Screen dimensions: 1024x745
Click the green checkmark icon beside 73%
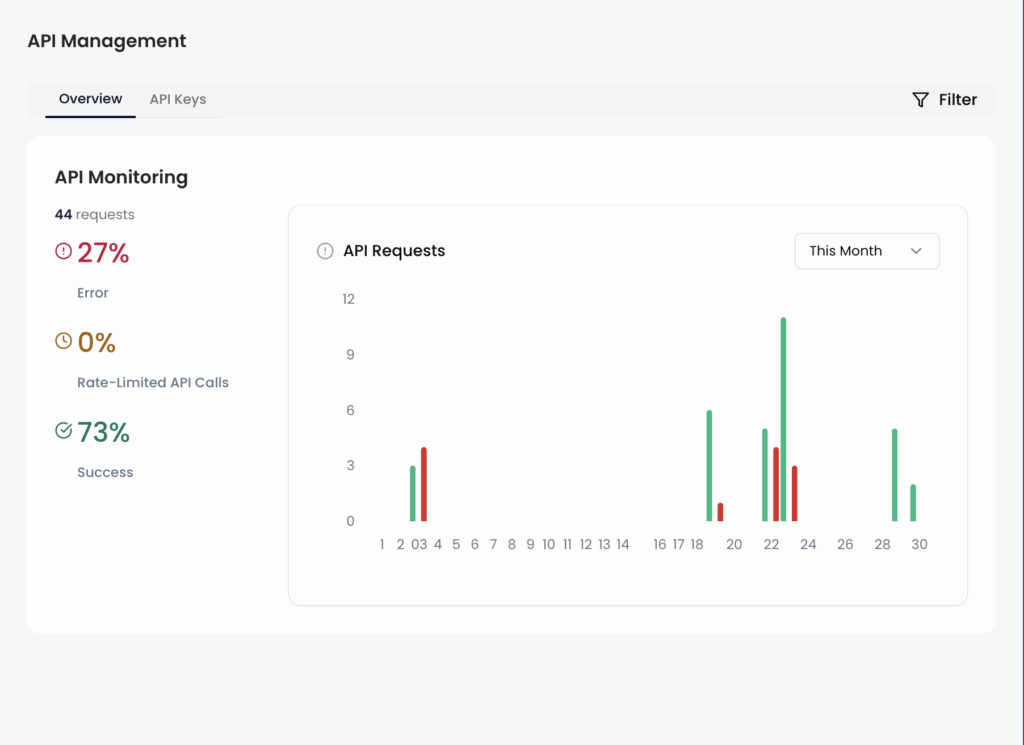[x=63, y=431]
